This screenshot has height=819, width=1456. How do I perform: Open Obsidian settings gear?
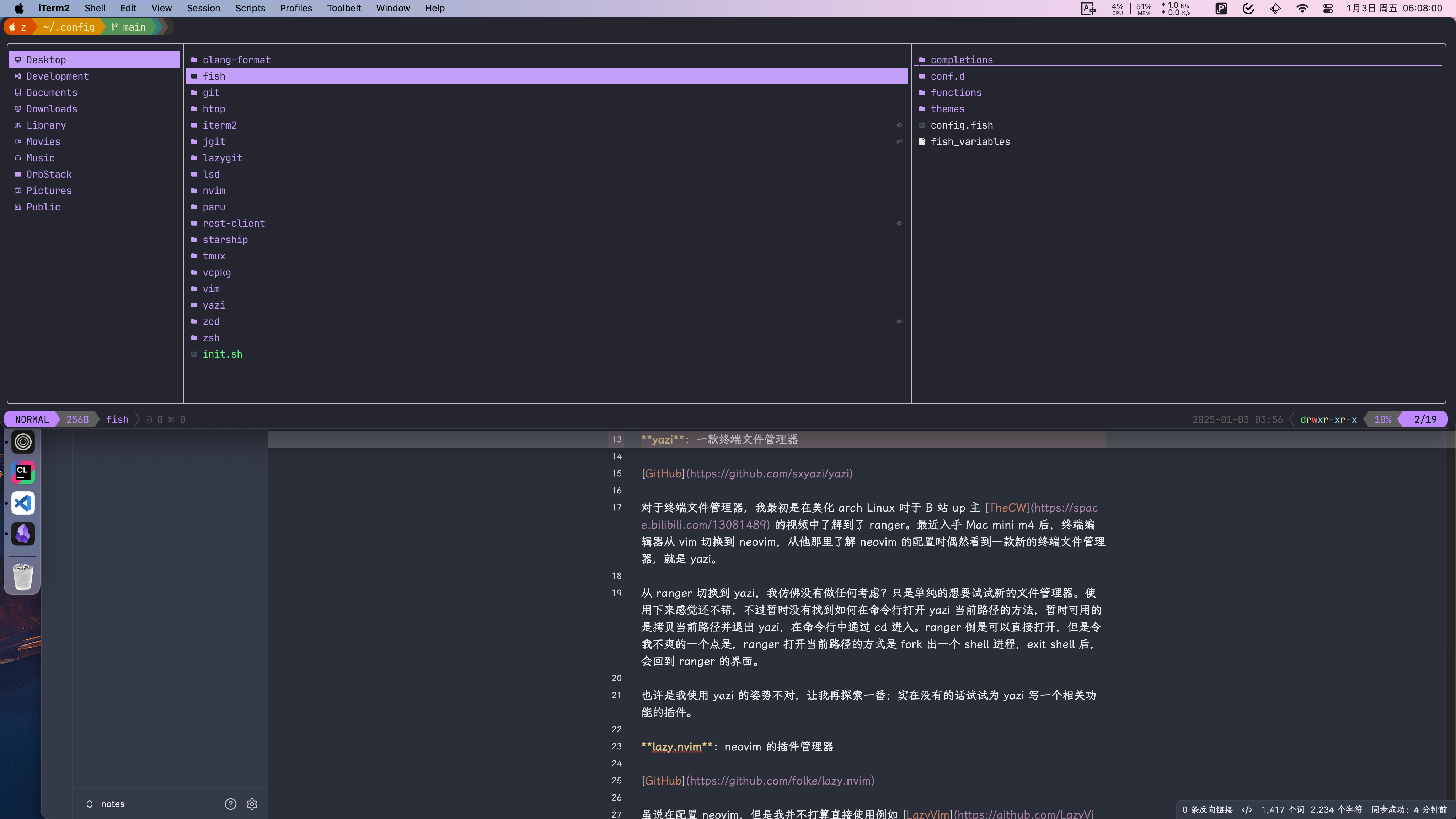(x=252, y=804)
